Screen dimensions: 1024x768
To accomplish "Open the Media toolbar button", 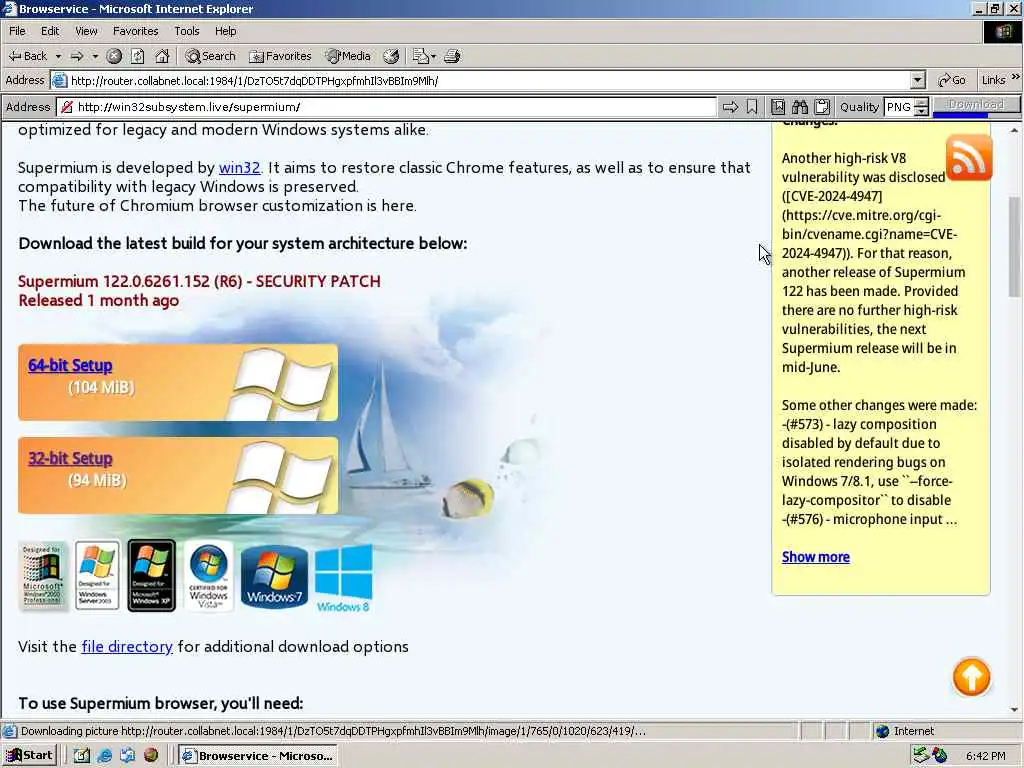I will (349, 56).
